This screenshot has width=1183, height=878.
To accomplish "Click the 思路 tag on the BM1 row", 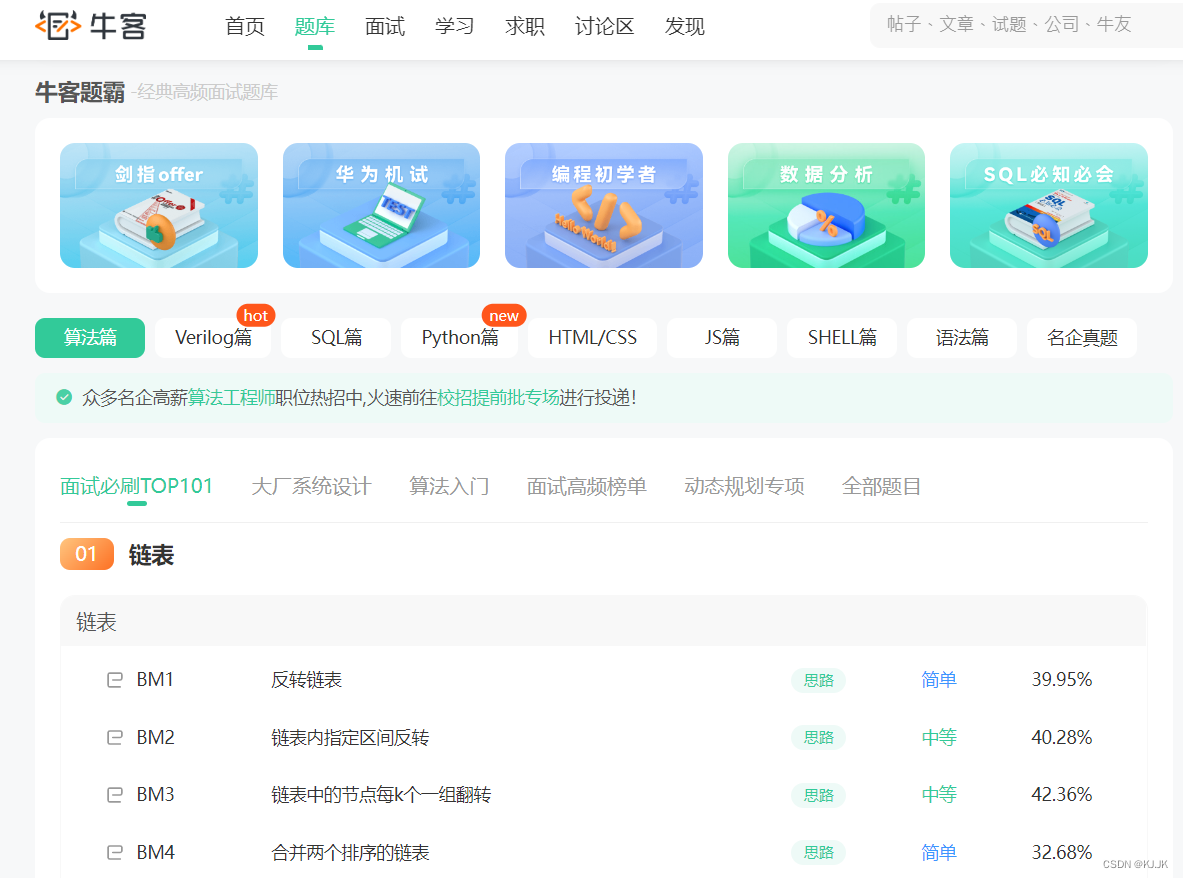I will (x=819, y=680).
